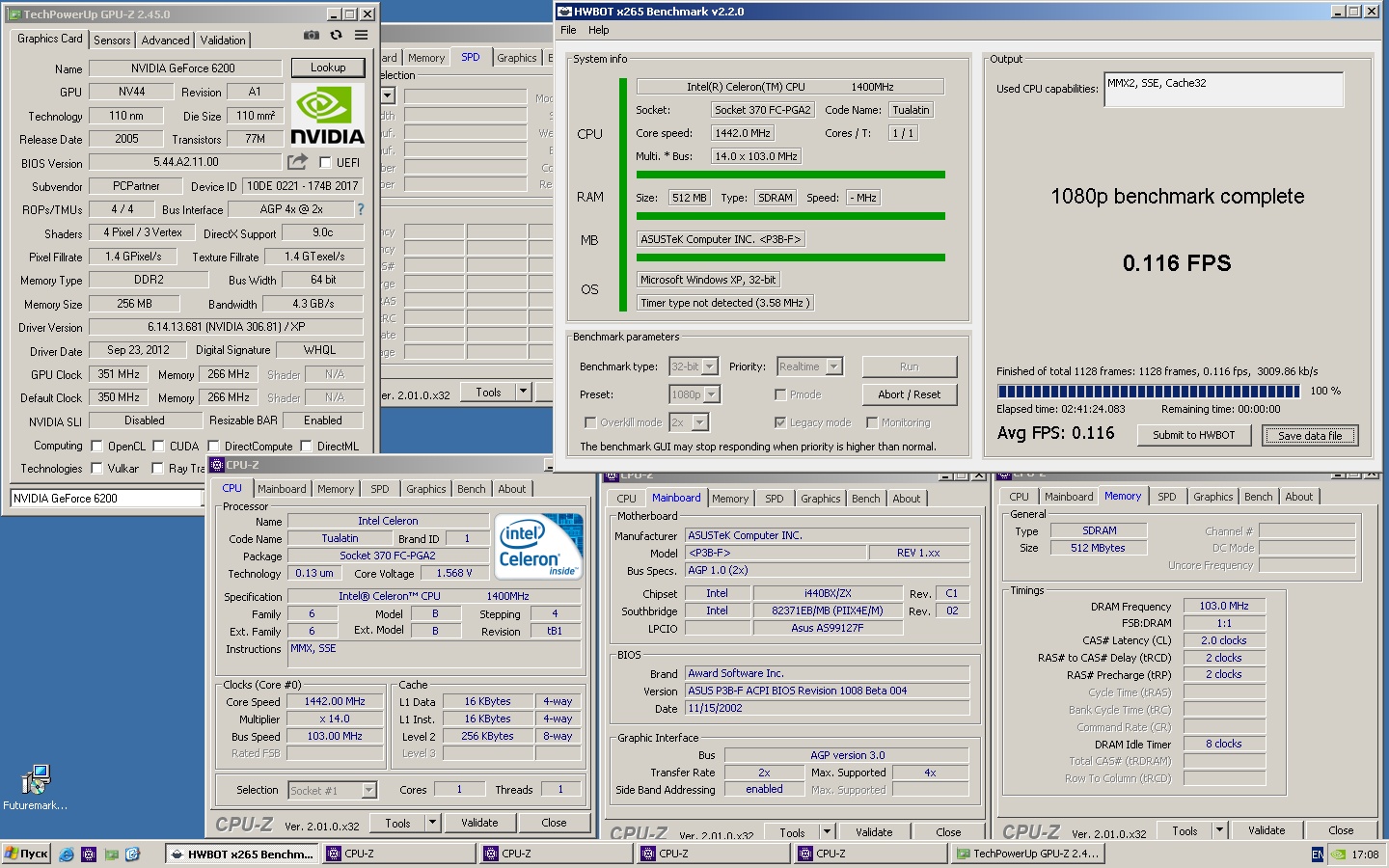Click Validate in CPU-Z Memory window
The image size is (1389, 868).
[1266, 830]
